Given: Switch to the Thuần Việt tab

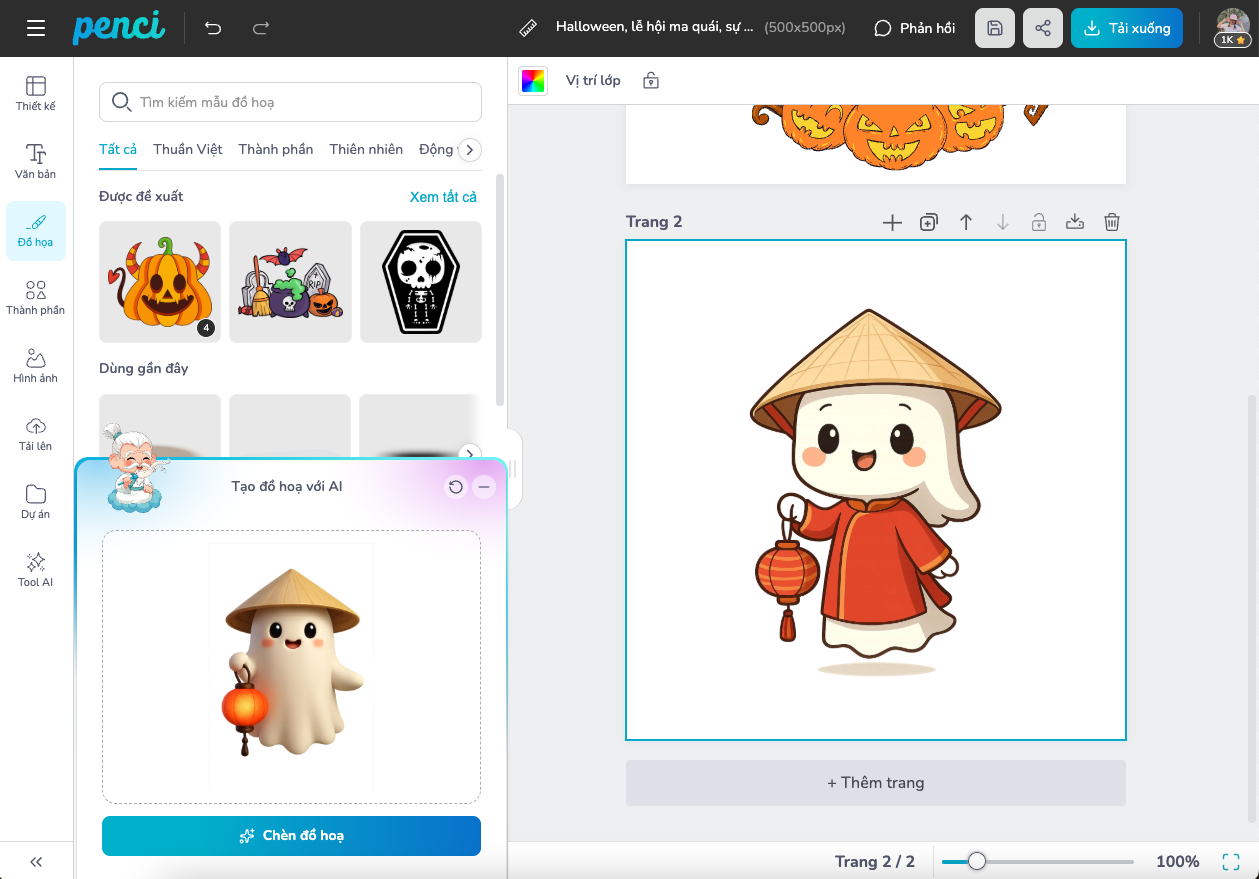Looking at the screenshot, I should [188, 149].
